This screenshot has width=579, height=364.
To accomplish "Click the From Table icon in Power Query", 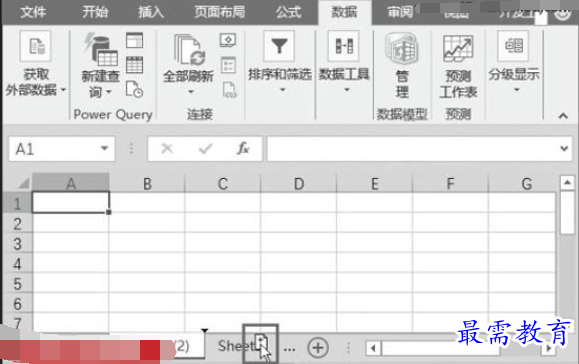I will tap(134, 65).
